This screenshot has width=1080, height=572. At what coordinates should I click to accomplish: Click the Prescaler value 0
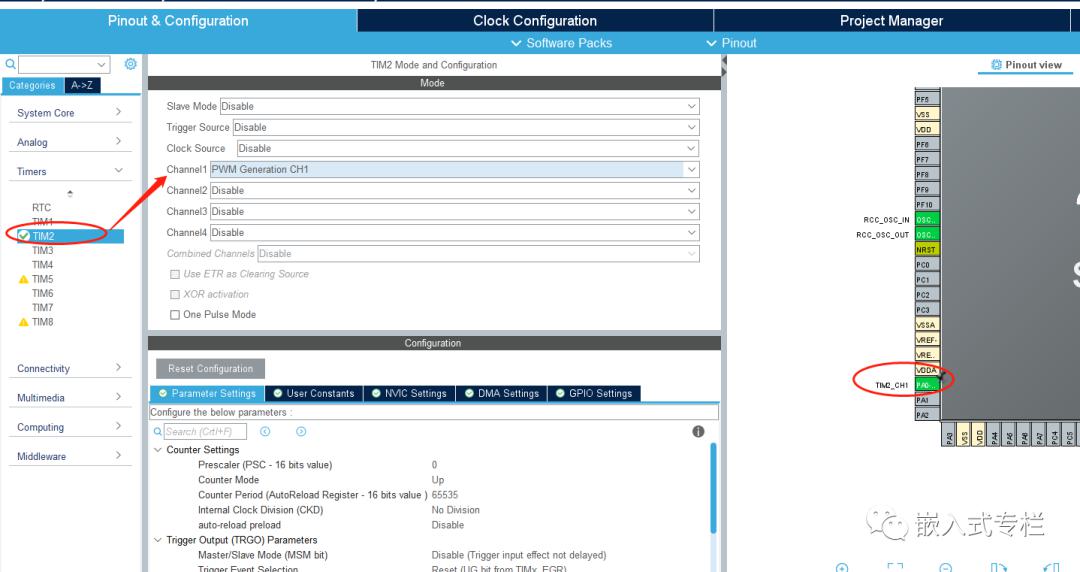[x=435, y=464]
